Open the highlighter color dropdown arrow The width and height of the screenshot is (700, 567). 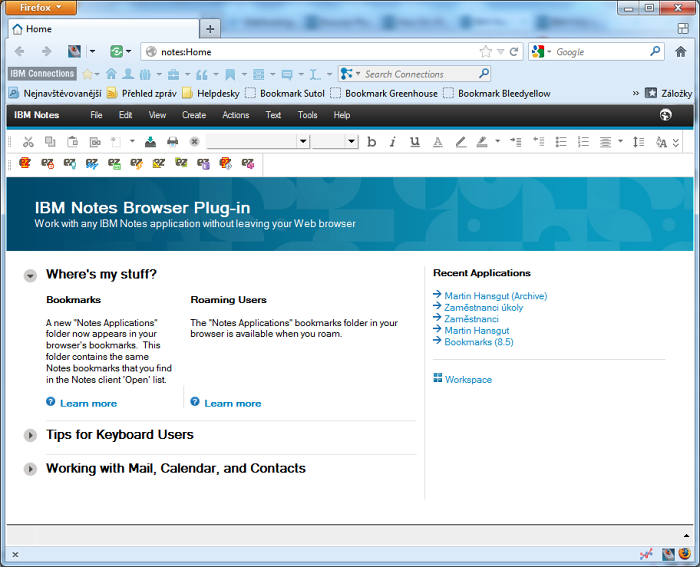pyautogui.click(x=497, y=141)
